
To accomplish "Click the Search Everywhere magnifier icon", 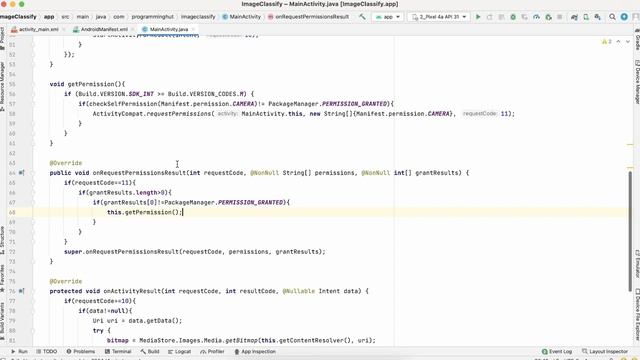I will click(612, 17).
